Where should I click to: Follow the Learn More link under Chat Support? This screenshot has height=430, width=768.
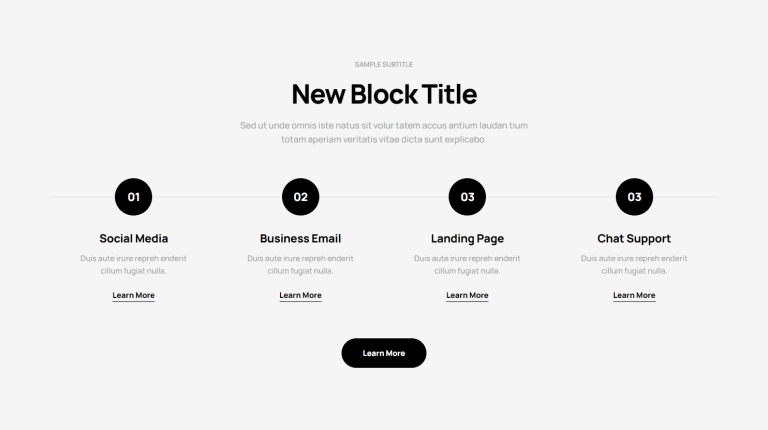pos(634,295)
